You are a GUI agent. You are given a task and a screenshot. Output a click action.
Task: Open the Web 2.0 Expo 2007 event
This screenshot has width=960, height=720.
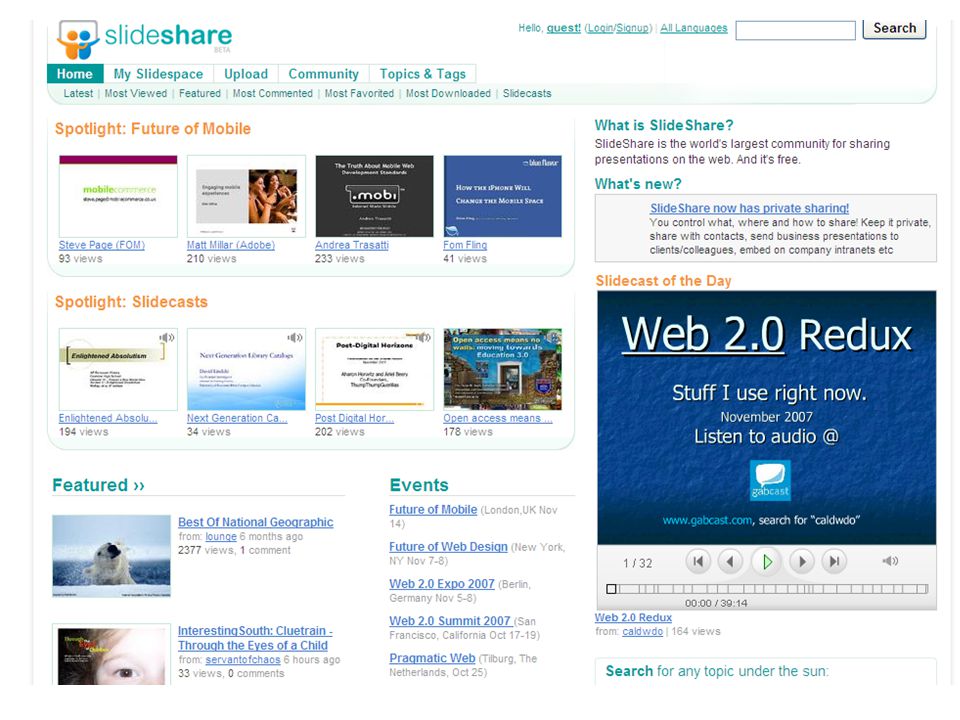tap(441, 584)
